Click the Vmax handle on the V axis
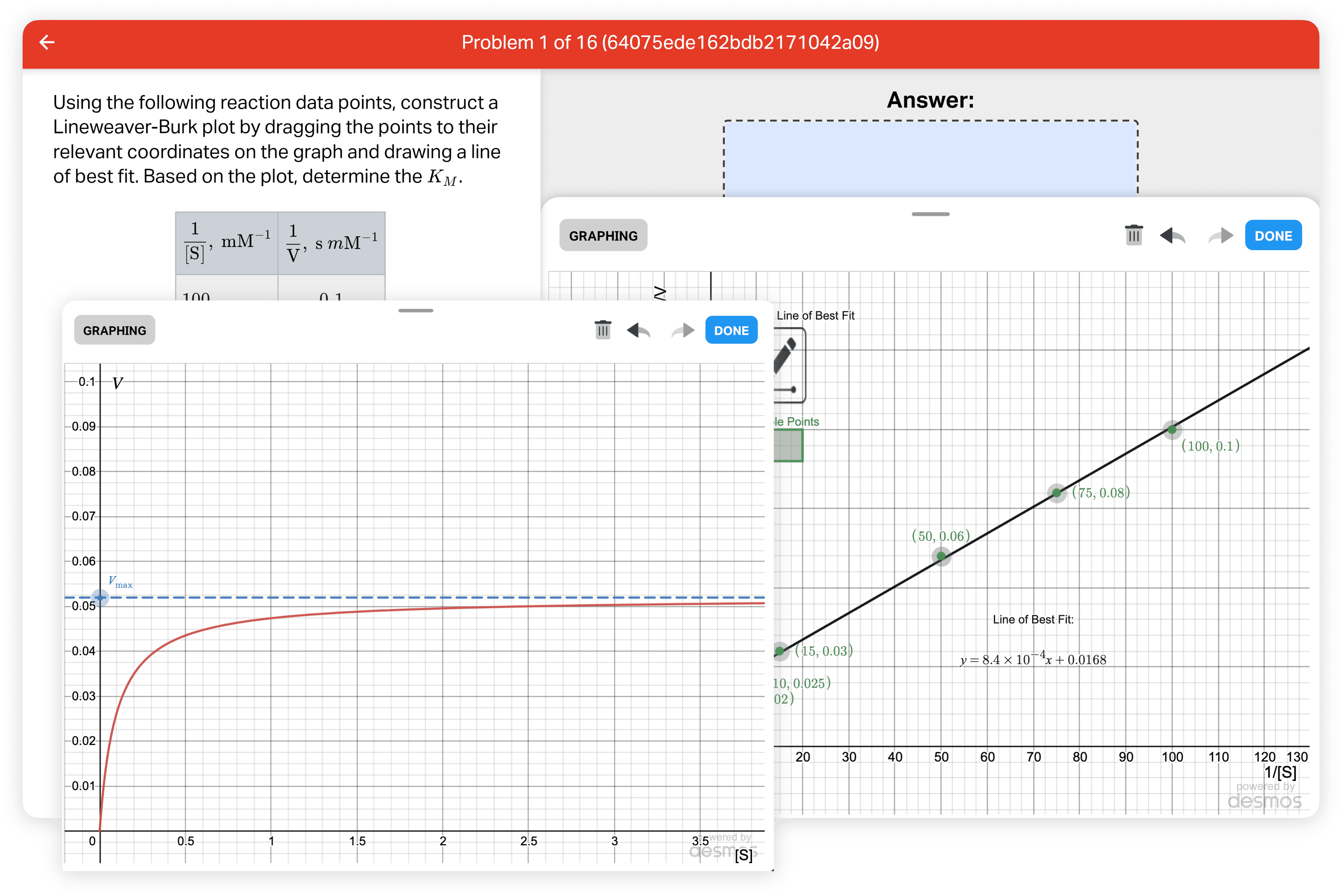Screen dimensions: 1342x896 [100, 598]
